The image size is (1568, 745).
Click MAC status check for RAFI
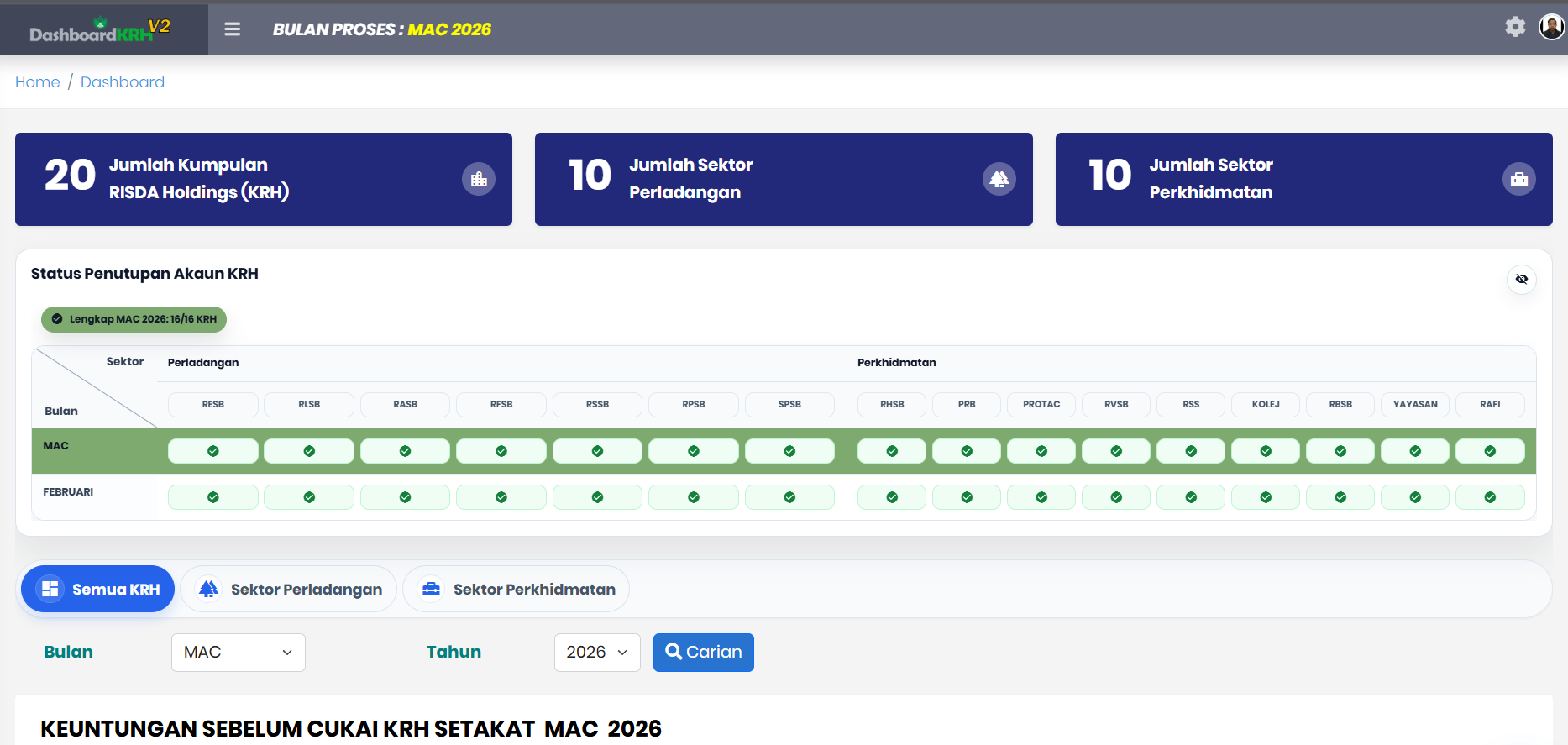(x=1490, y=451)
